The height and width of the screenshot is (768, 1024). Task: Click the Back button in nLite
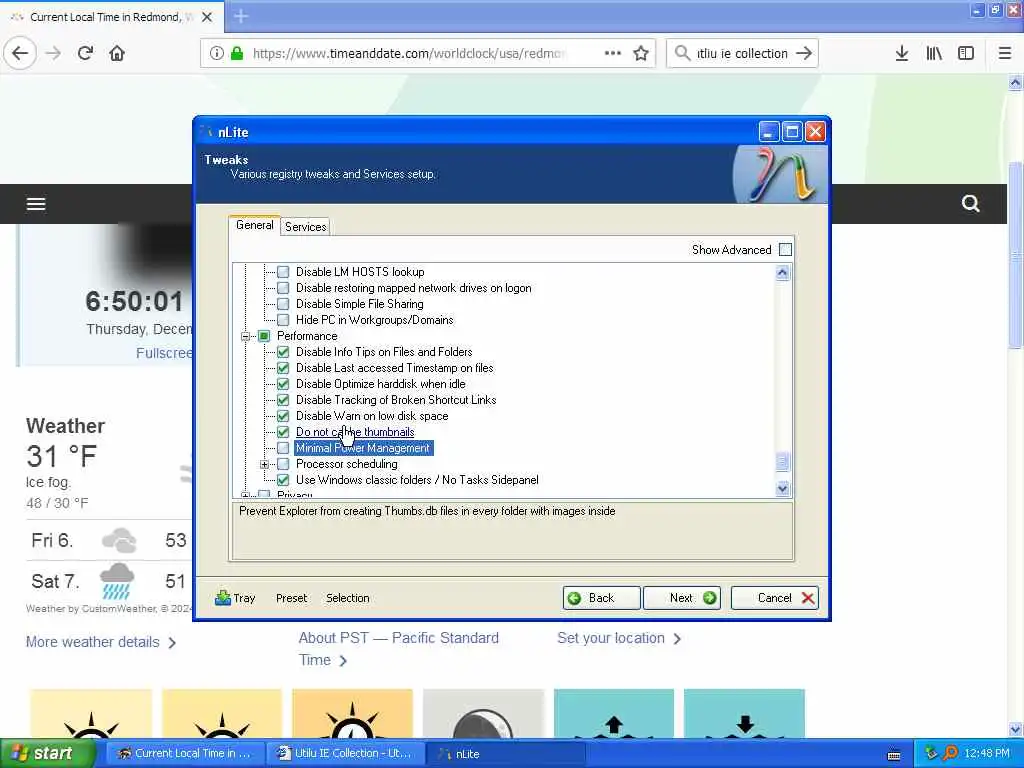pyautogui.click(x=601, y=598)
